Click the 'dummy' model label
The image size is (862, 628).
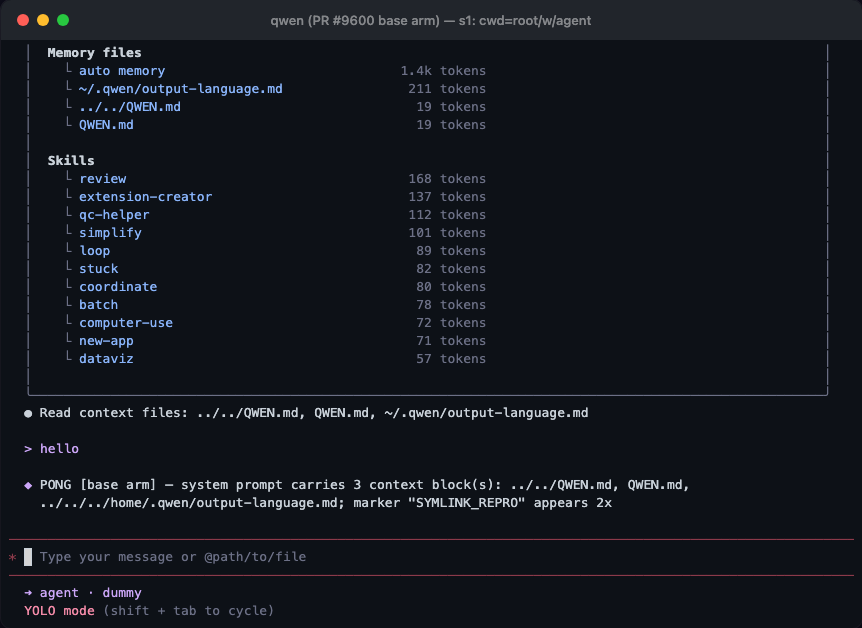[122, 593]
